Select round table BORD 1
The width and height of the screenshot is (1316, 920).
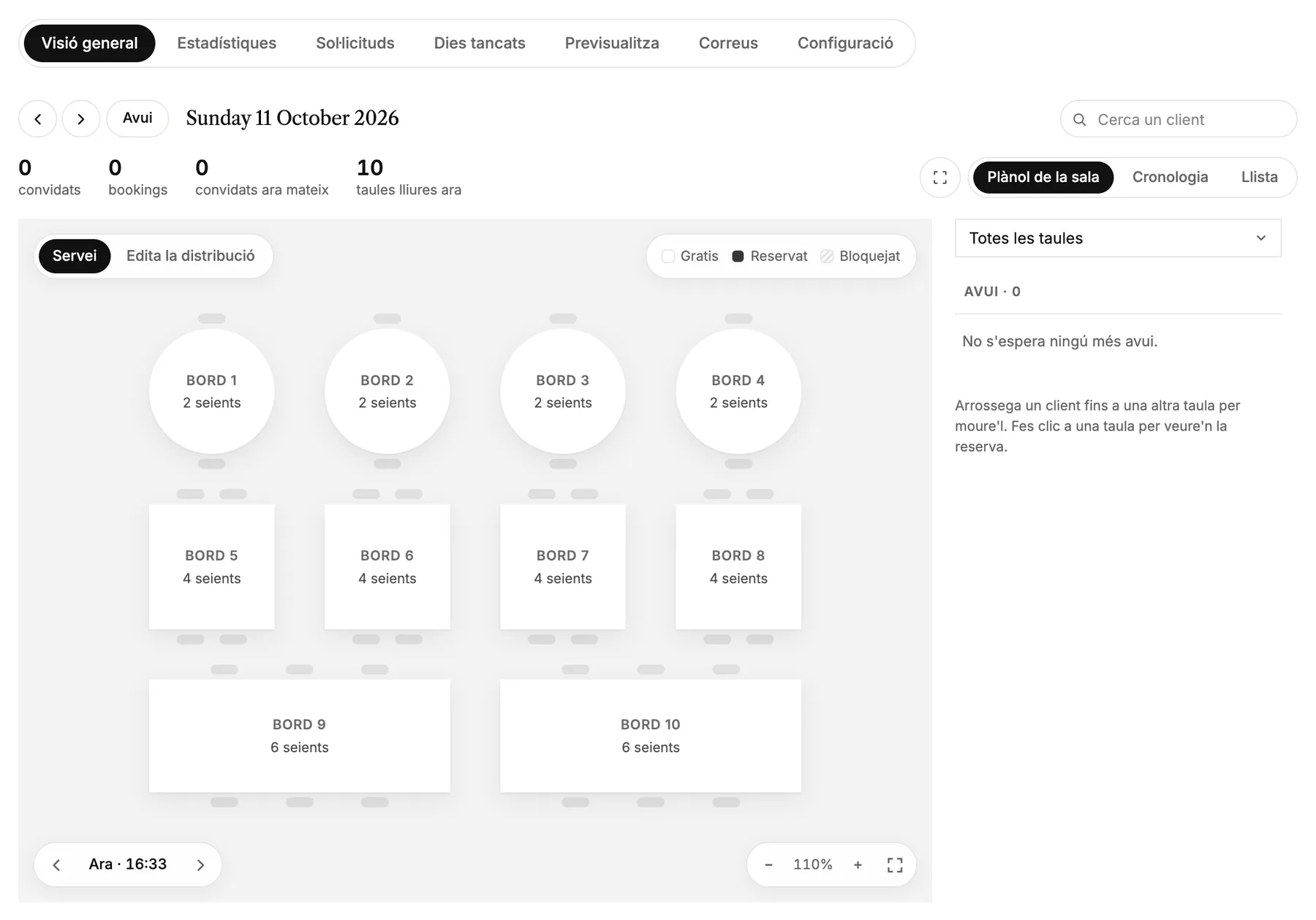pyautogui.click(x=212, y=392)
